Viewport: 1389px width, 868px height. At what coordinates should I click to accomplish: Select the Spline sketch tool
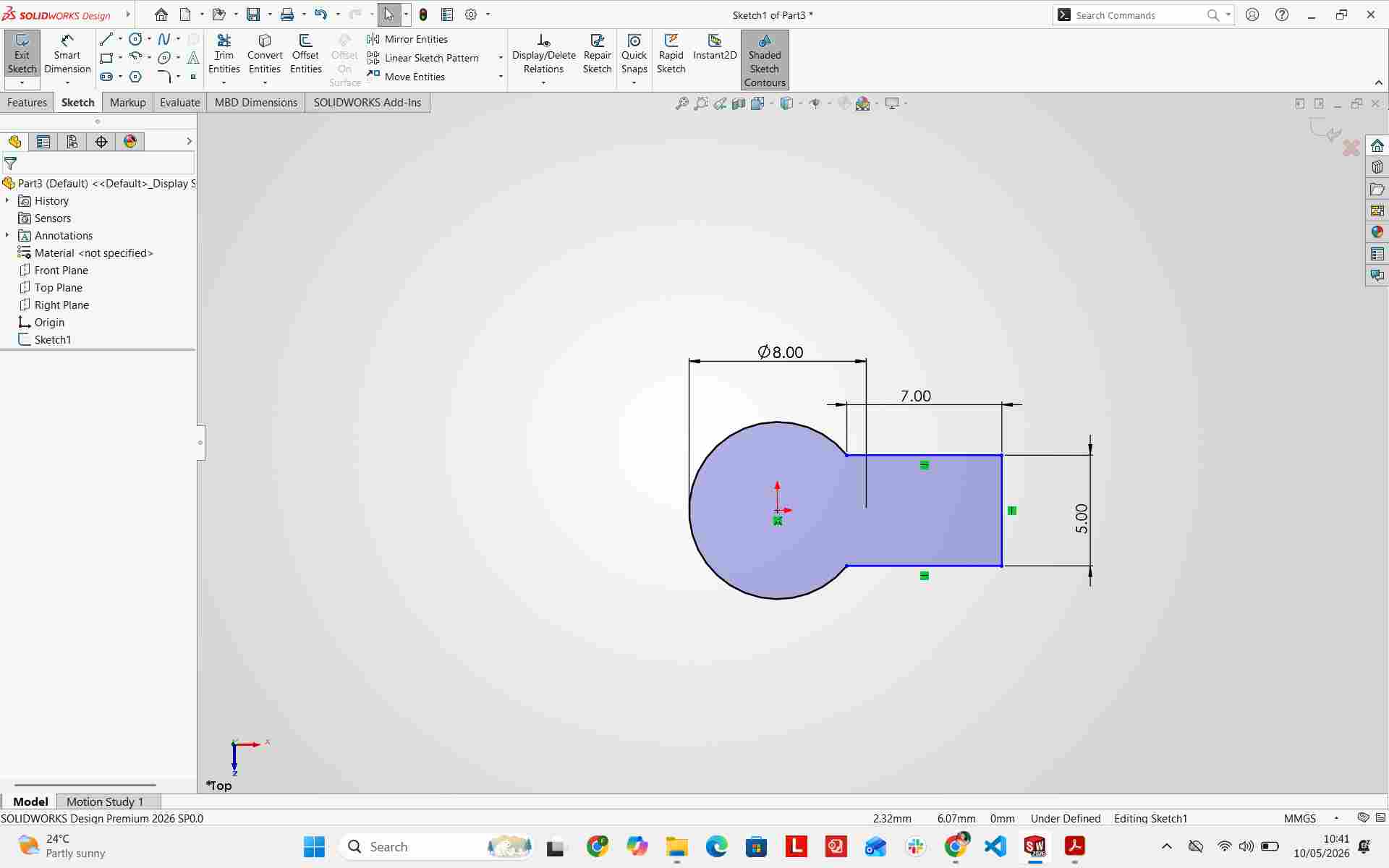164,39
